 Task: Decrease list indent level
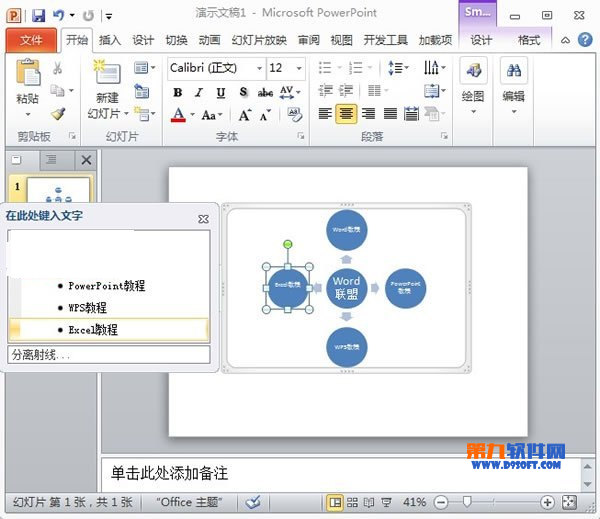[x=326, y=91]
